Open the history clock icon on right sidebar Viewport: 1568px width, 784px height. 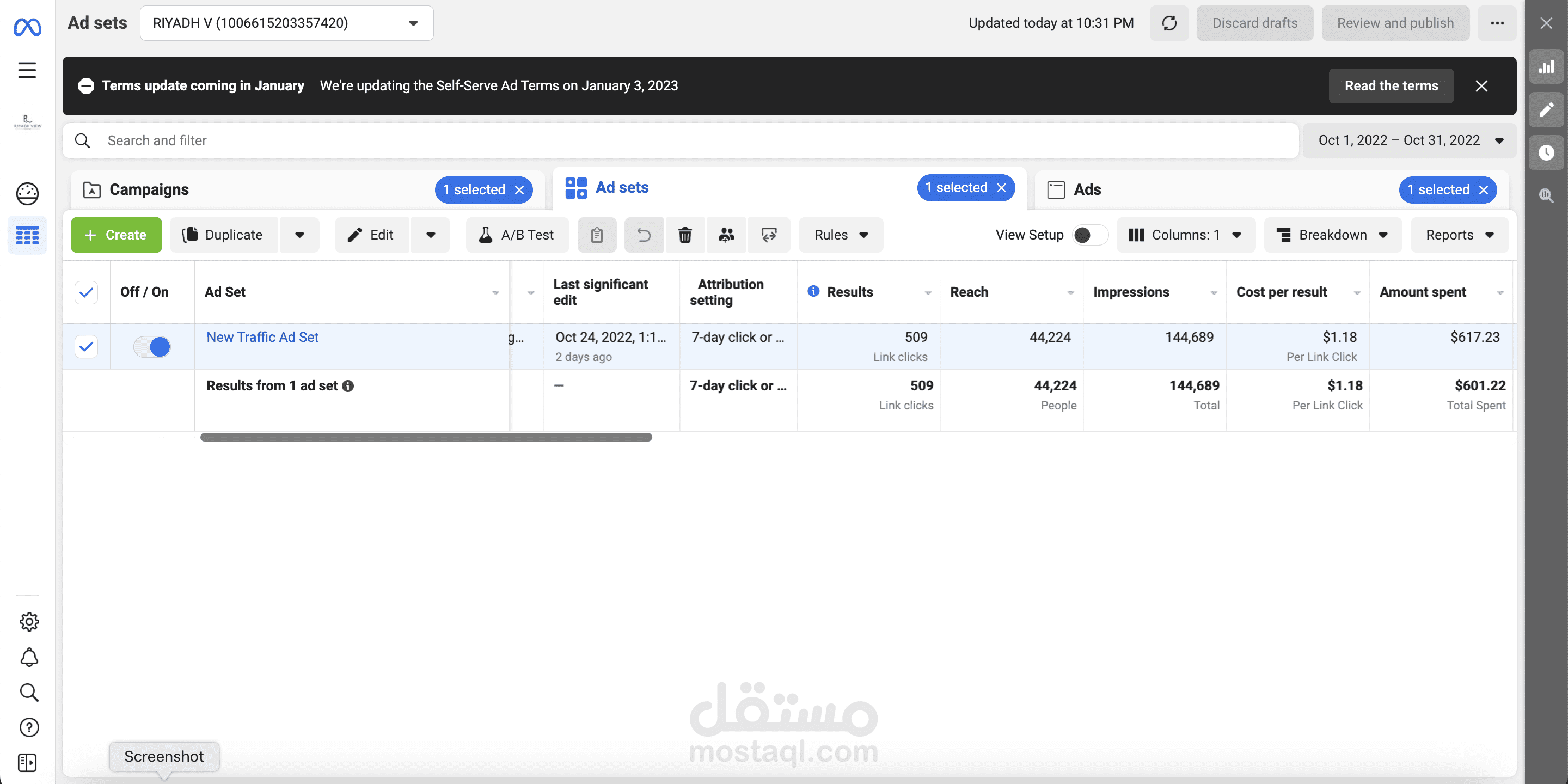point(1546,152)
